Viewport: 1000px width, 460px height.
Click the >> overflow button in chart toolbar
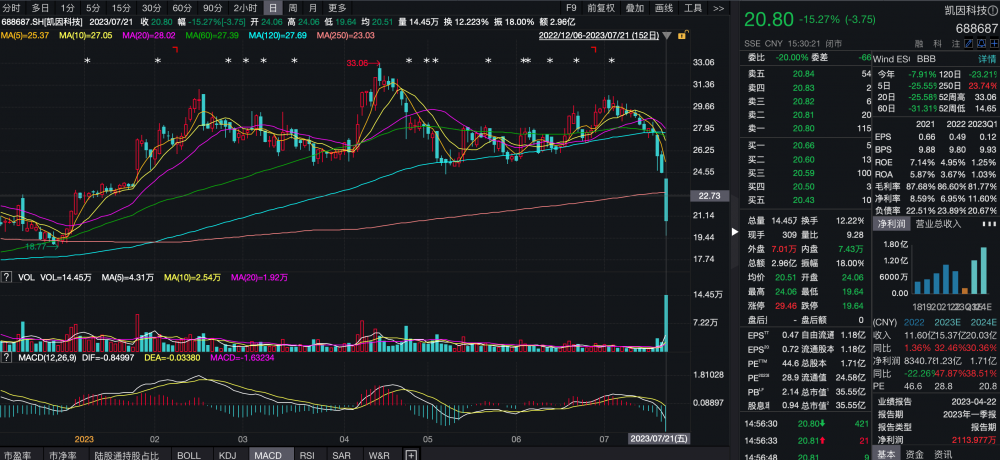[719, 8]
